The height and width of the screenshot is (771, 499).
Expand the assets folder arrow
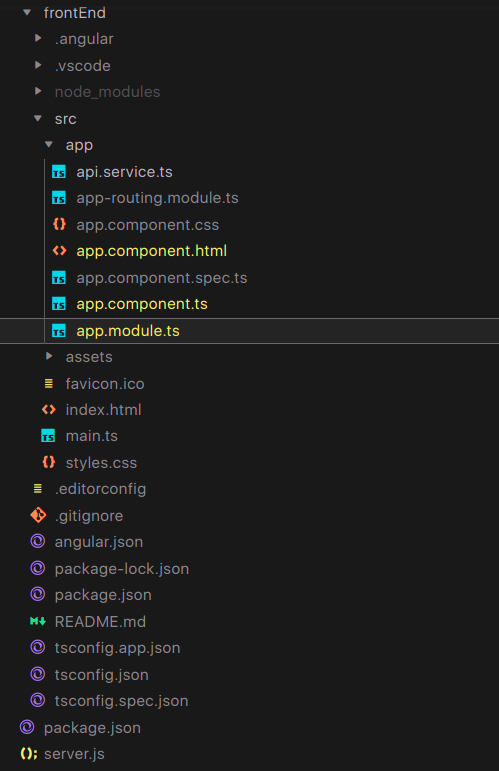tap(49, 356)
